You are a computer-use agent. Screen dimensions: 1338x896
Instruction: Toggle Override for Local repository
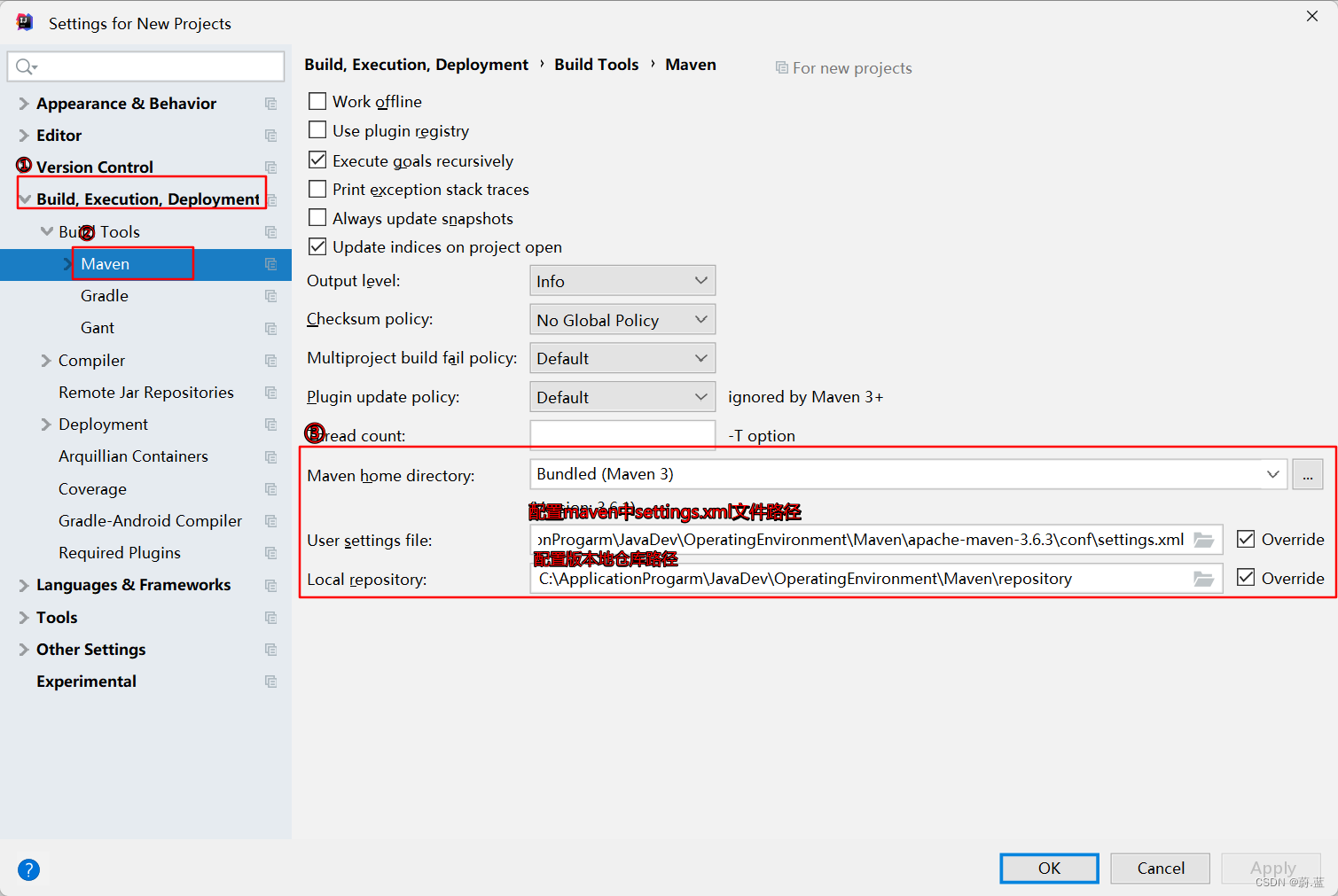1246,578
